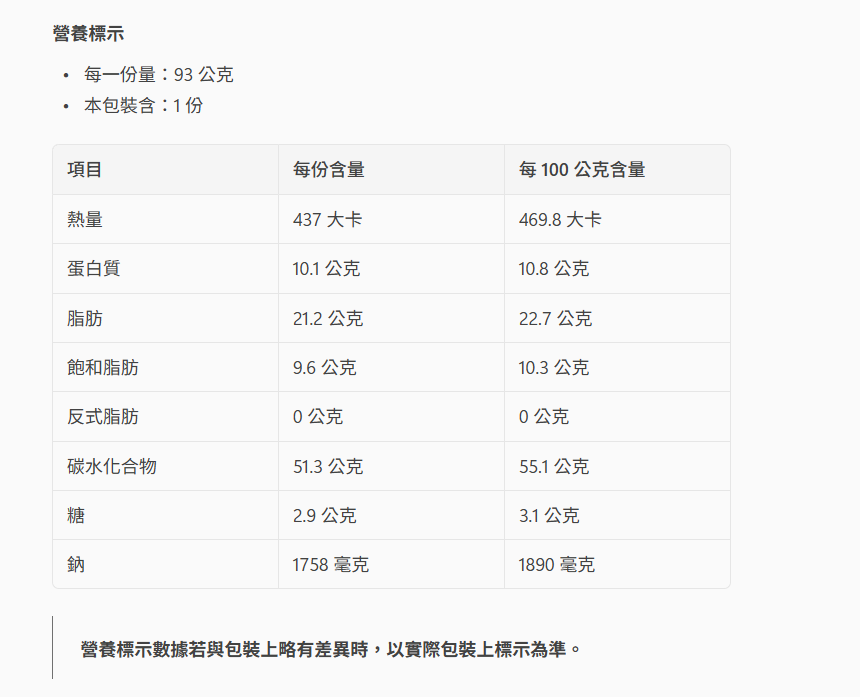Select the 熱量 row label
Screen dimensions: 860x697
pos(85,219)
